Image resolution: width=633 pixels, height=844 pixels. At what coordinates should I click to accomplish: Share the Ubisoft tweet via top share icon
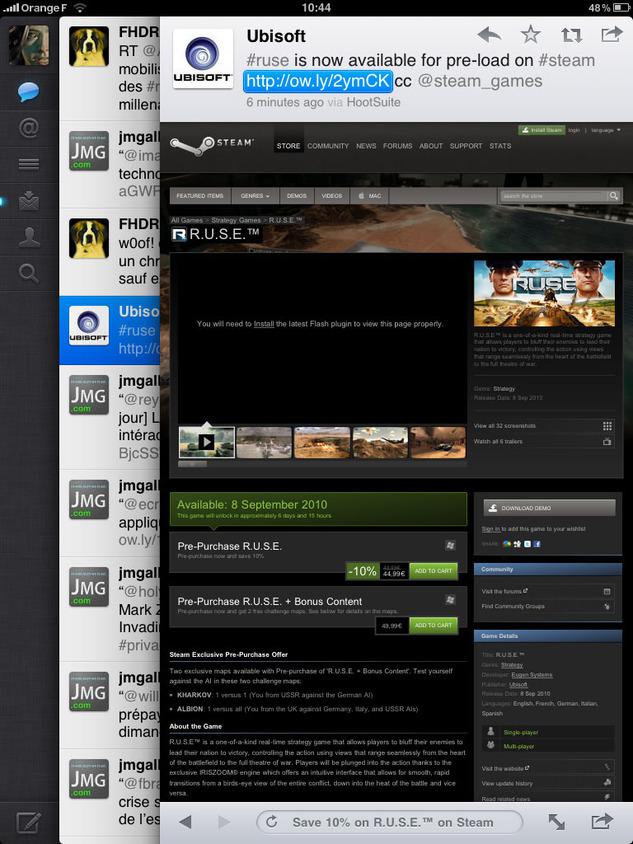point(611,34)
